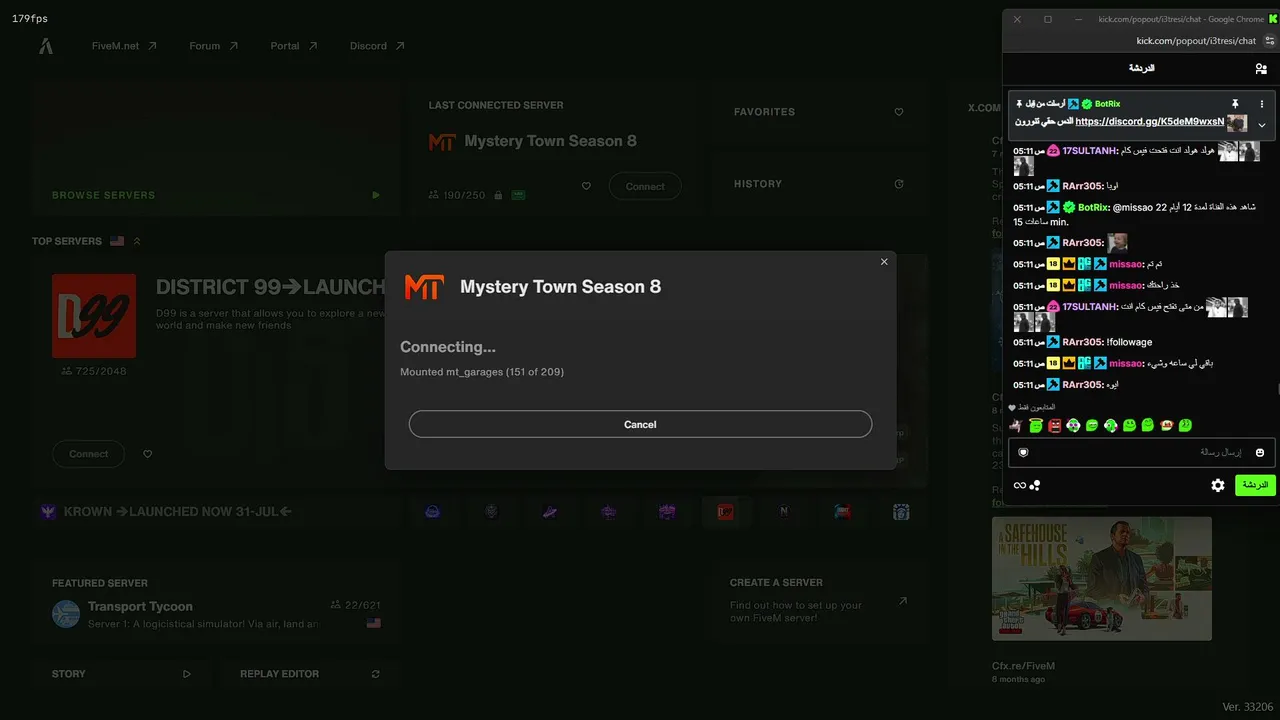This screenshot has height=720, width=1280.
Task: Pick the first emote in the quick emote row
Action: click(x=1016, y=426)
